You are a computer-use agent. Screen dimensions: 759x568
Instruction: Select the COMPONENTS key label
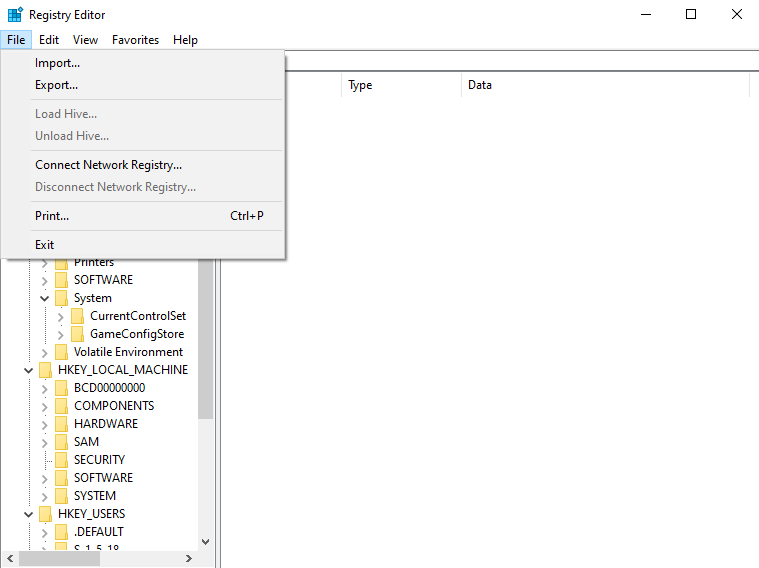pos(114,406)
